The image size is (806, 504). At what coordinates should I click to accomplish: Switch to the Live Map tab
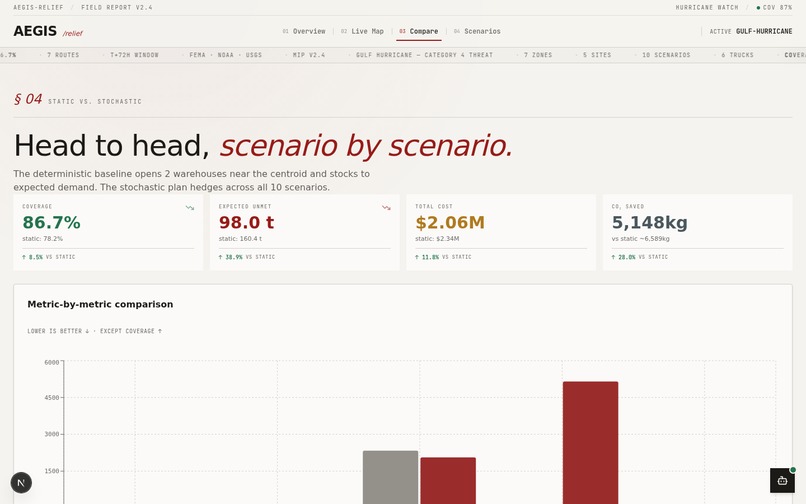tap(362, 31)
